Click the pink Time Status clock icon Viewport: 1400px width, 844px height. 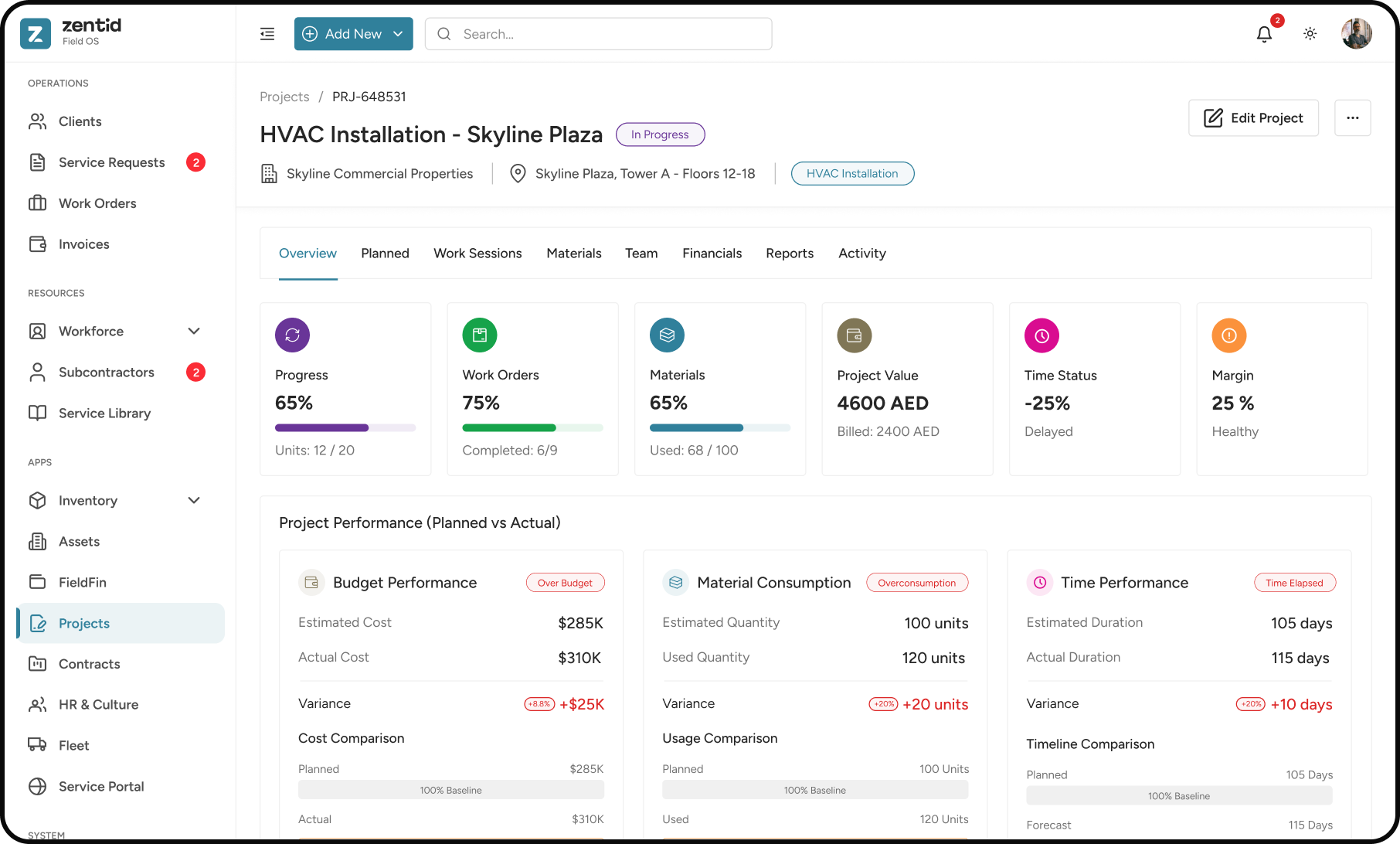(x=1042, y=335)
